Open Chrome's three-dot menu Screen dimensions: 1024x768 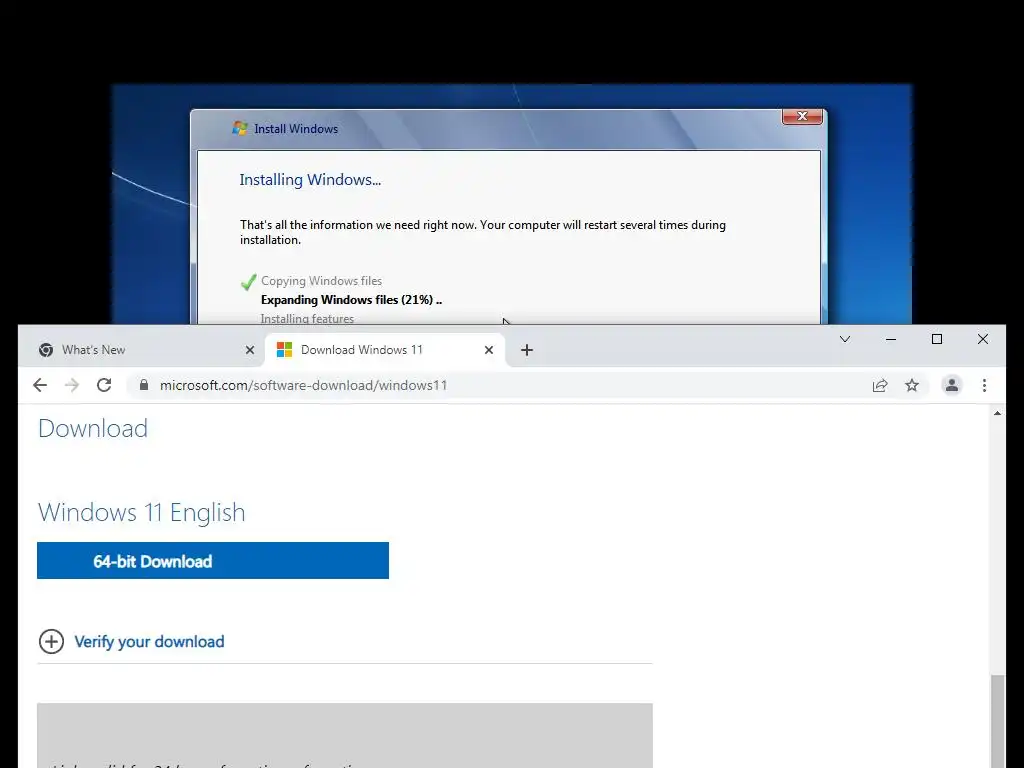pos(984,385)
